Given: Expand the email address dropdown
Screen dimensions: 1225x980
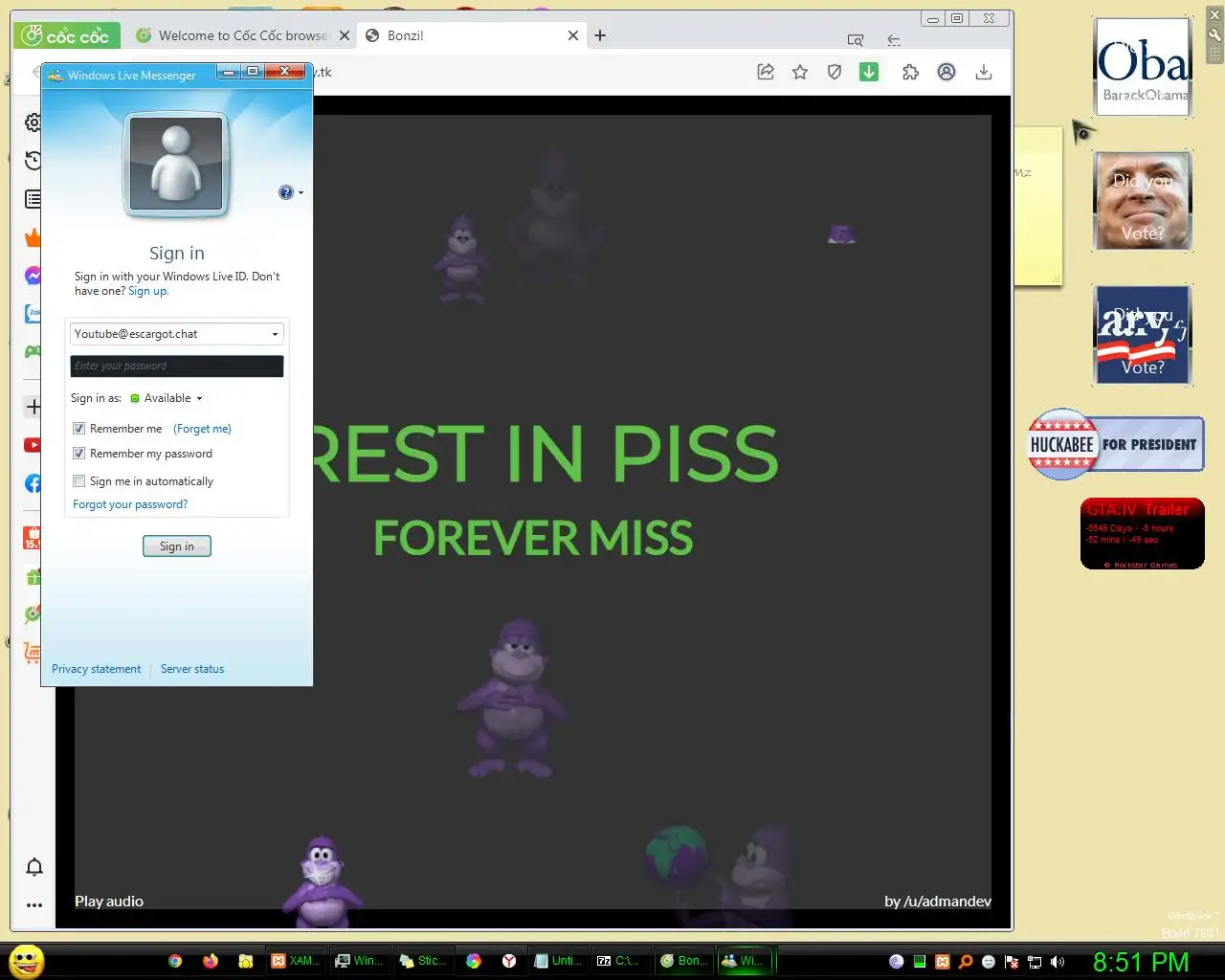Looking at the screenshot, I should pos(275,334).
